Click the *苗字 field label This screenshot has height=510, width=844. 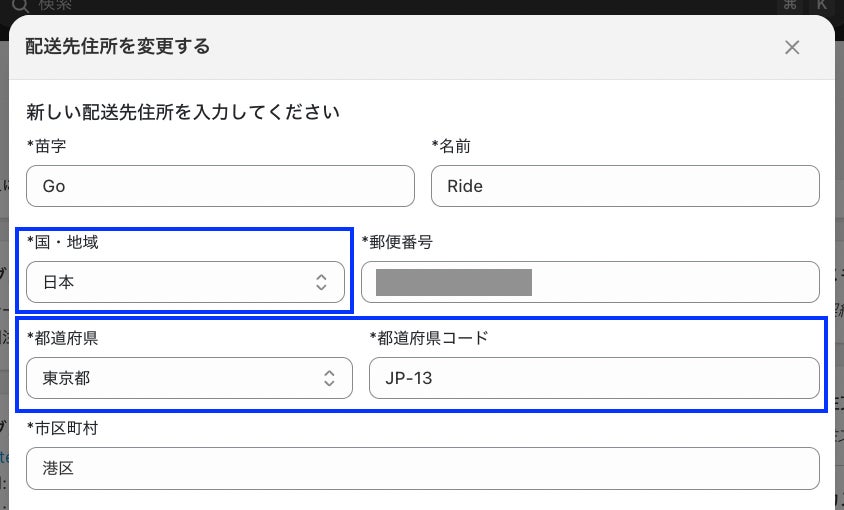(x=47, y=146)
